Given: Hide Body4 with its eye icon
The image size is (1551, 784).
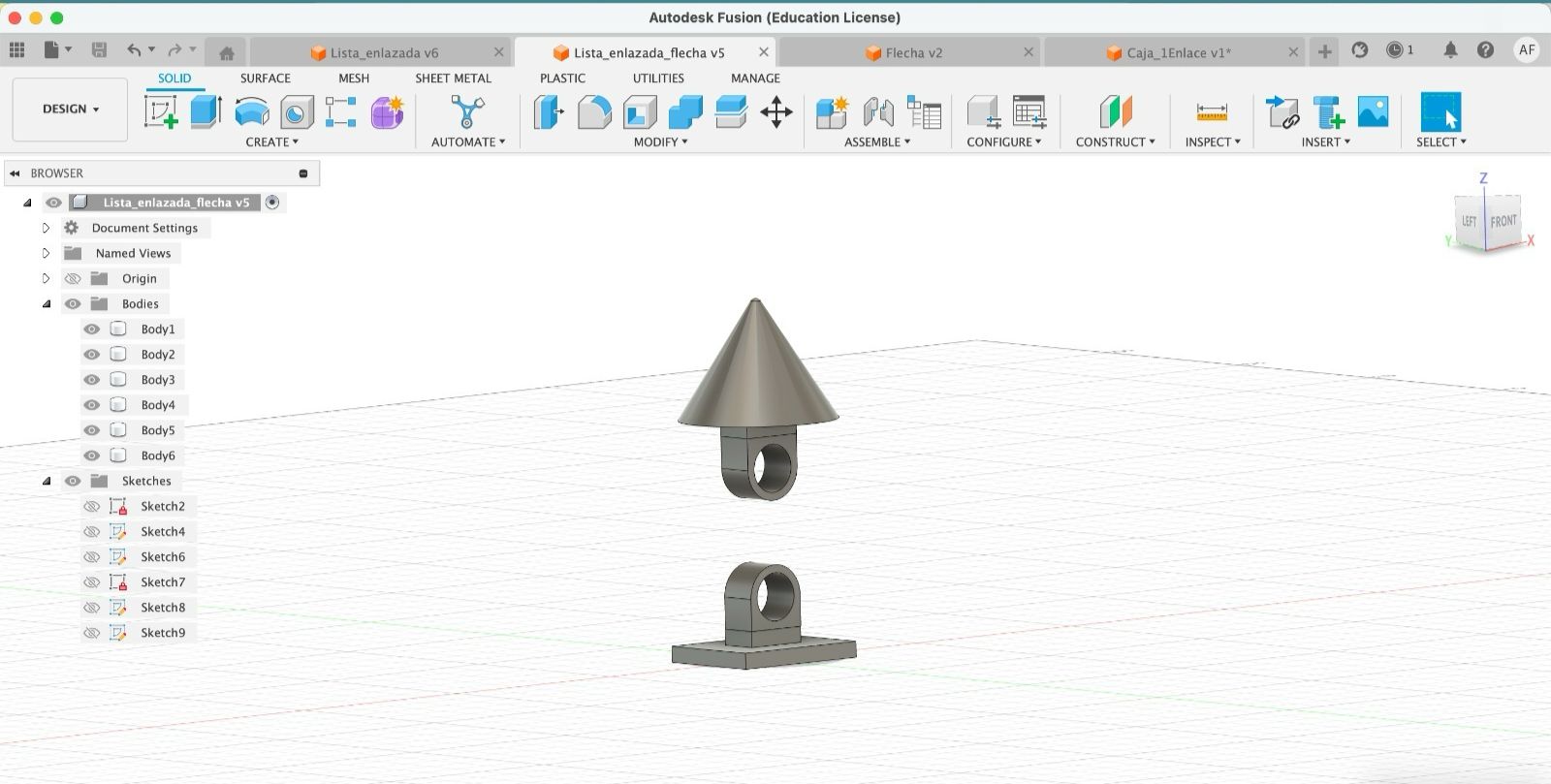Looking at the screenshot, I should tap(92, 405).
